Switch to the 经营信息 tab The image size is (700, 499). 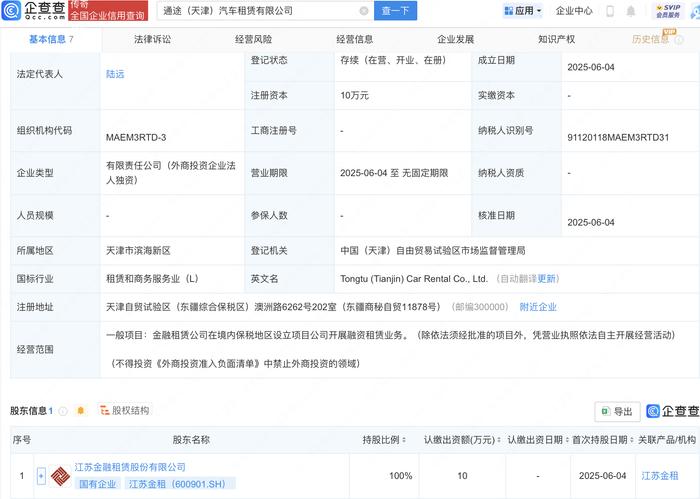point(354,39)
